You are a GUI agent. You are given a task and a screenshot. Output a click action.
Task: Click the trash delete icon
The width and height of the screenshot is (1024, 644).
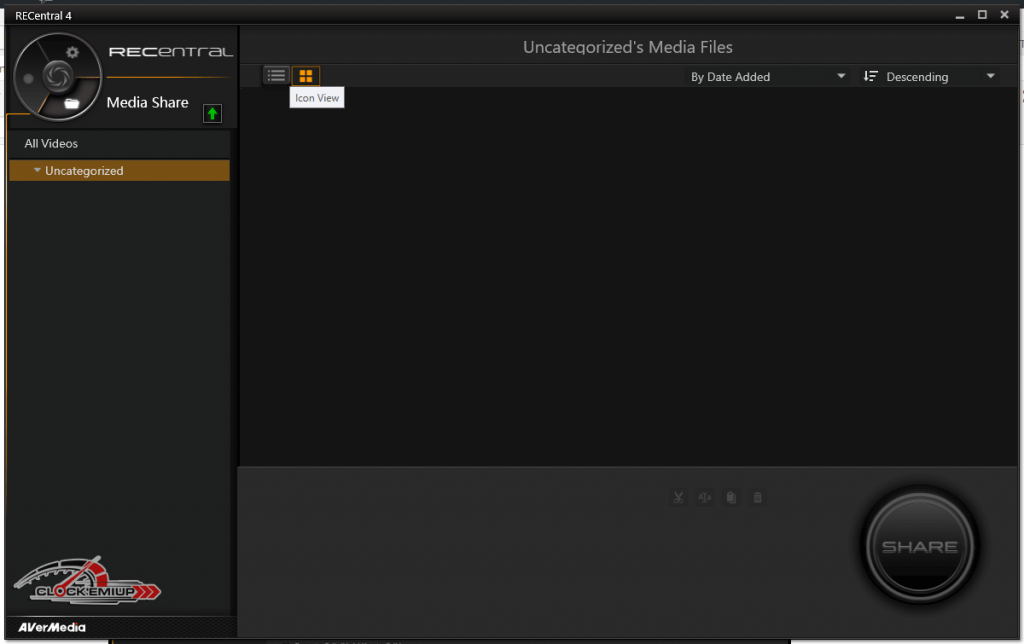tap(757, 497)
